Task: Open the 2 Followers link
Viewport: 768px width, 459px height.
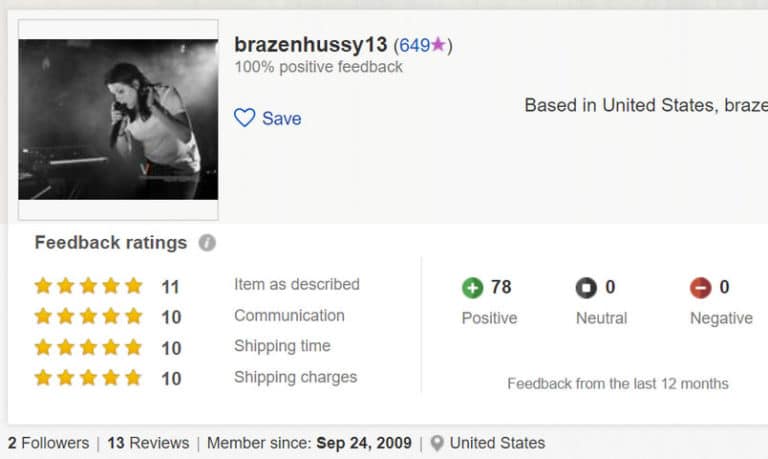Action: (x=48, y=443)
